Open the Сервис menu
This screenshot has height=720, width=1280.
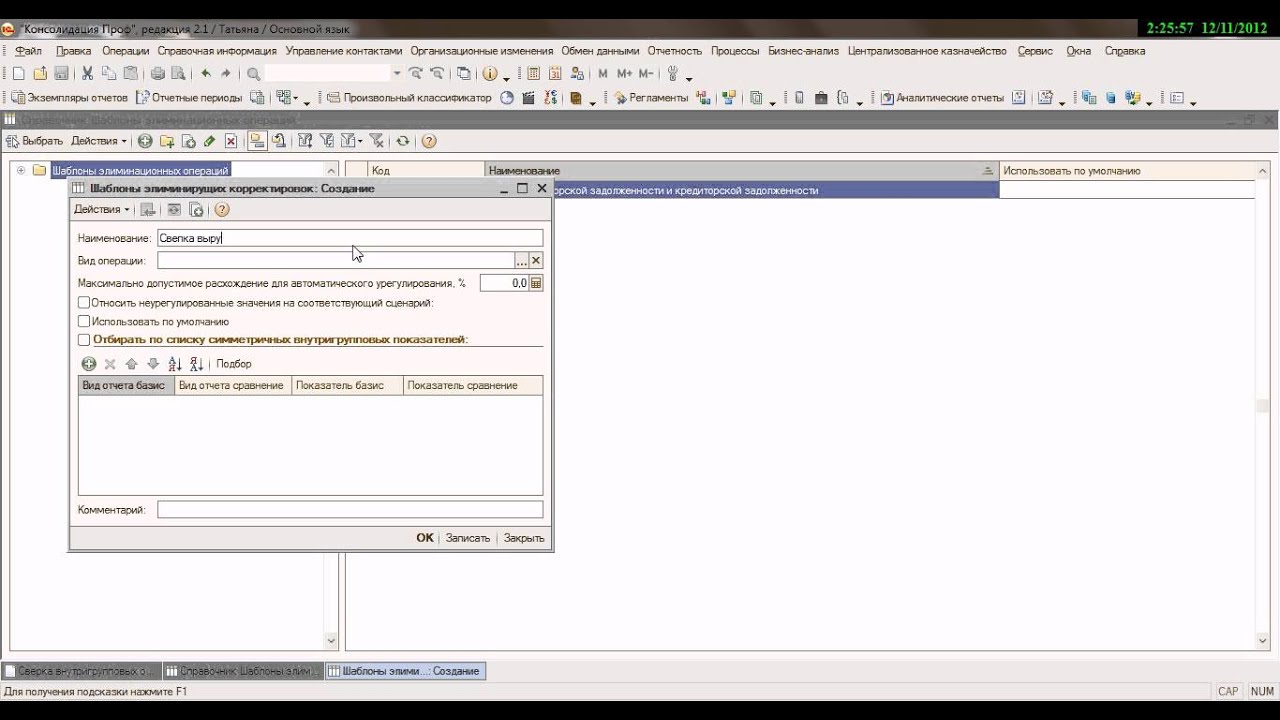coord(1035,51)
